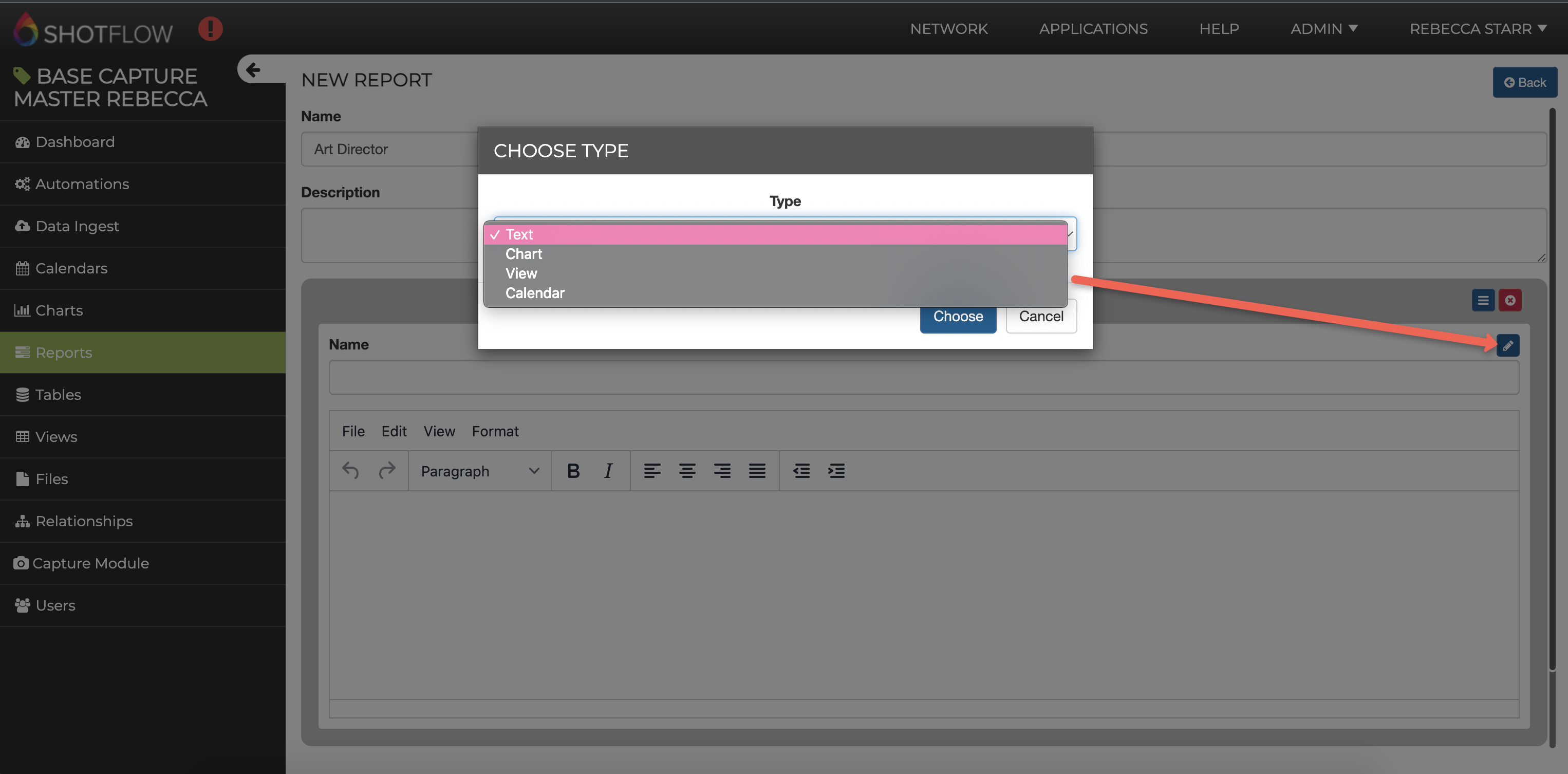1568x774 pixels.
Task: Apply bold formatting in editor
Action: click(573, 471)
